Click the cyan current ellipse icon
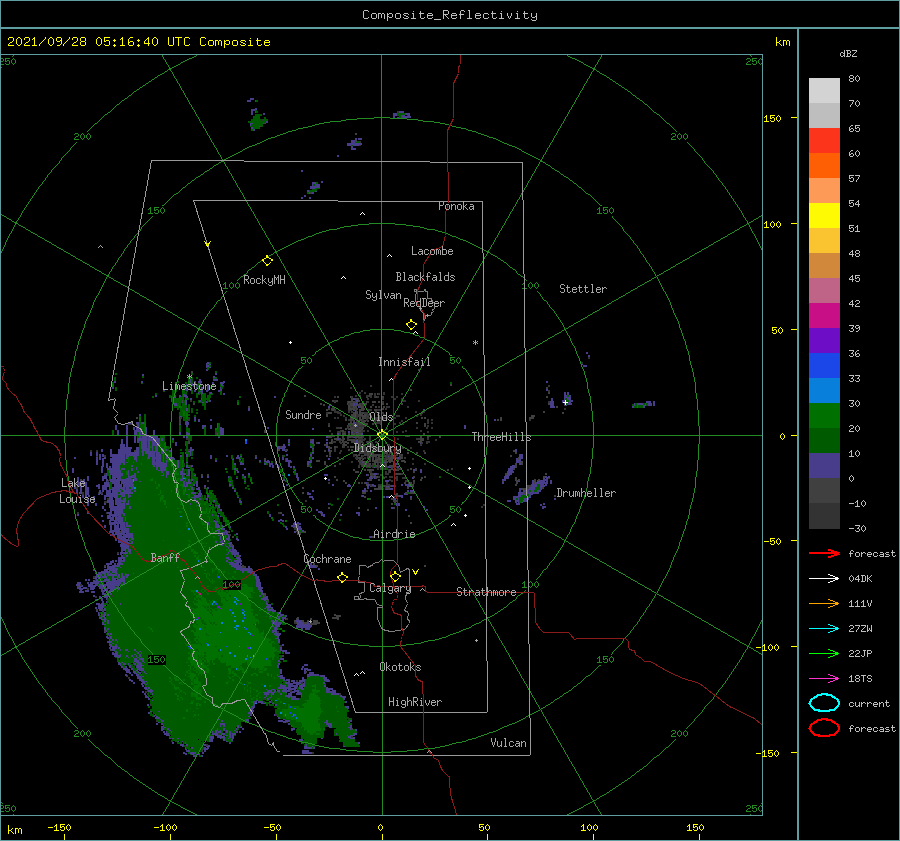This screenshot has width=900, height=841. click(x=824, y=703)
